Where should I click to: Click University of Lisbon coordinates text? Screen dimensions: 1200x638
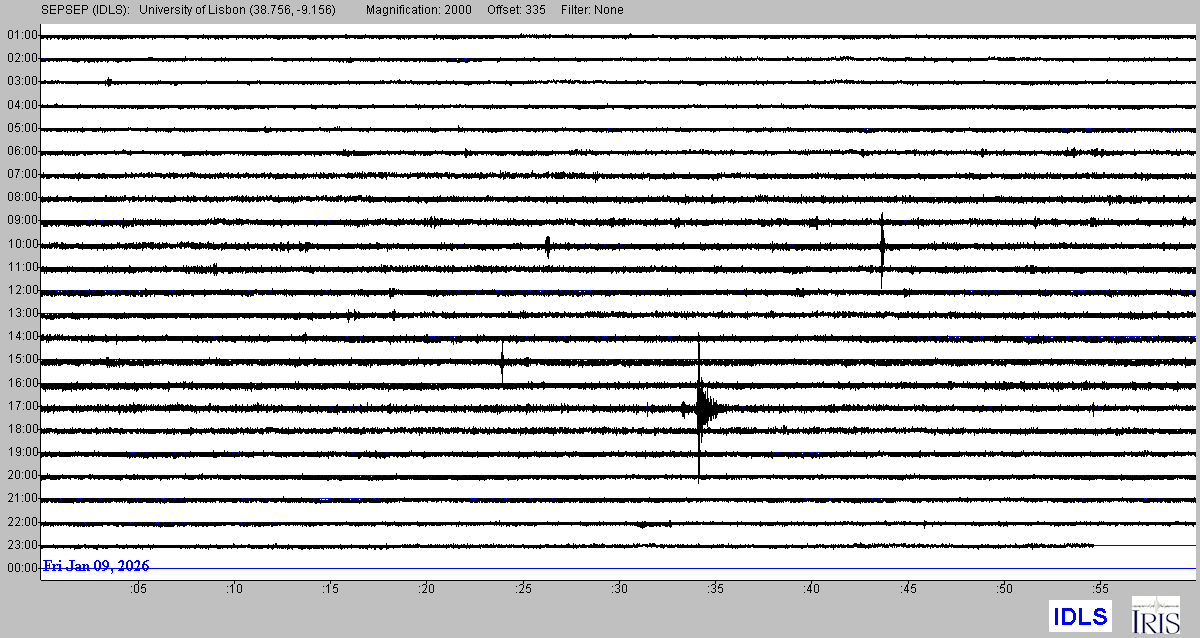pos(238,10)
